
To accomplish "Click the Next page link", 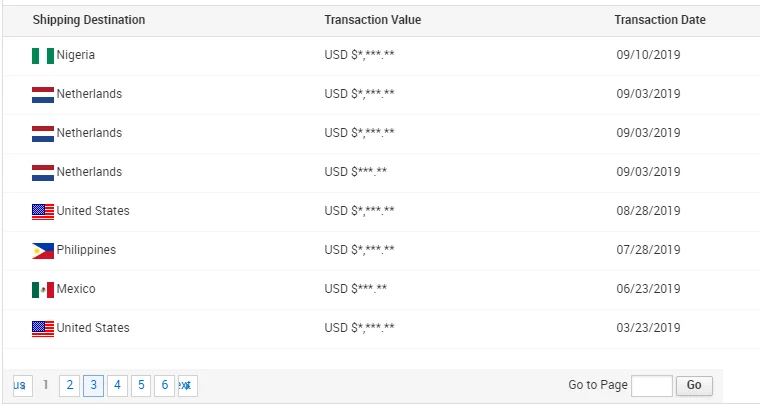I will click(186, 385).
